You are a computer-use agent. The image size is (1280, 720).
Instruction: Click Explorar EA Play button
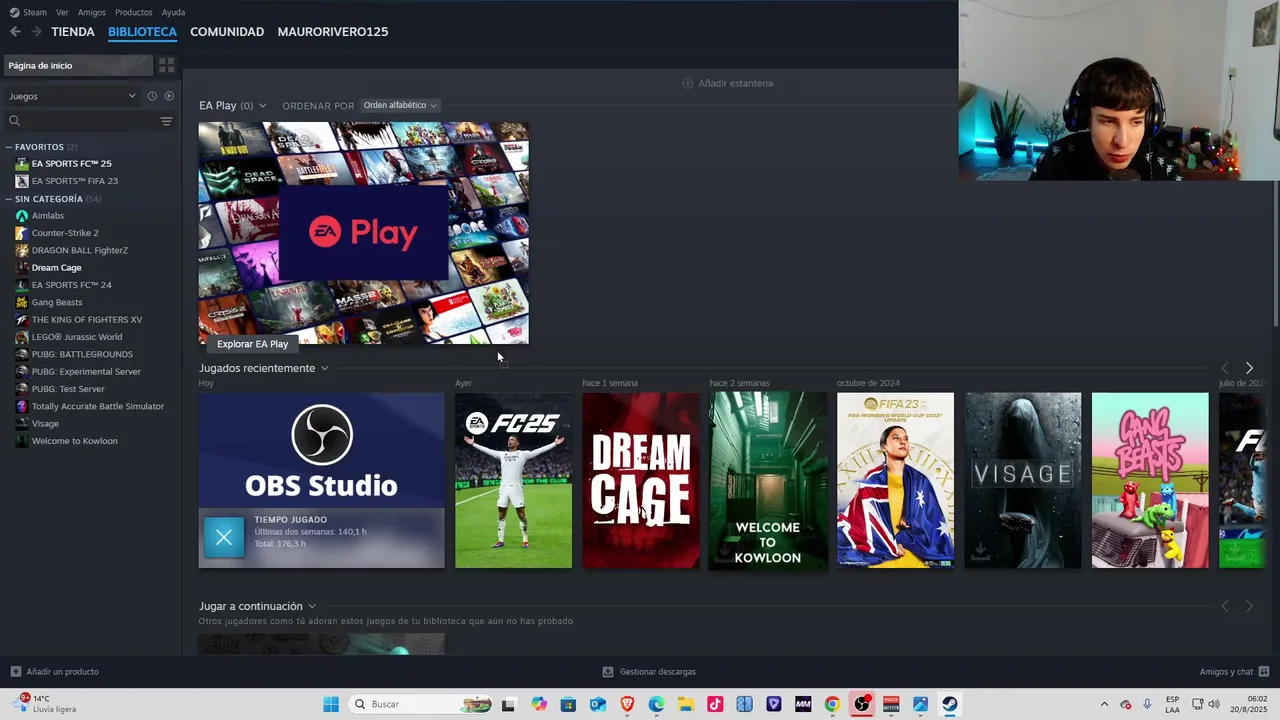(252, 344)
